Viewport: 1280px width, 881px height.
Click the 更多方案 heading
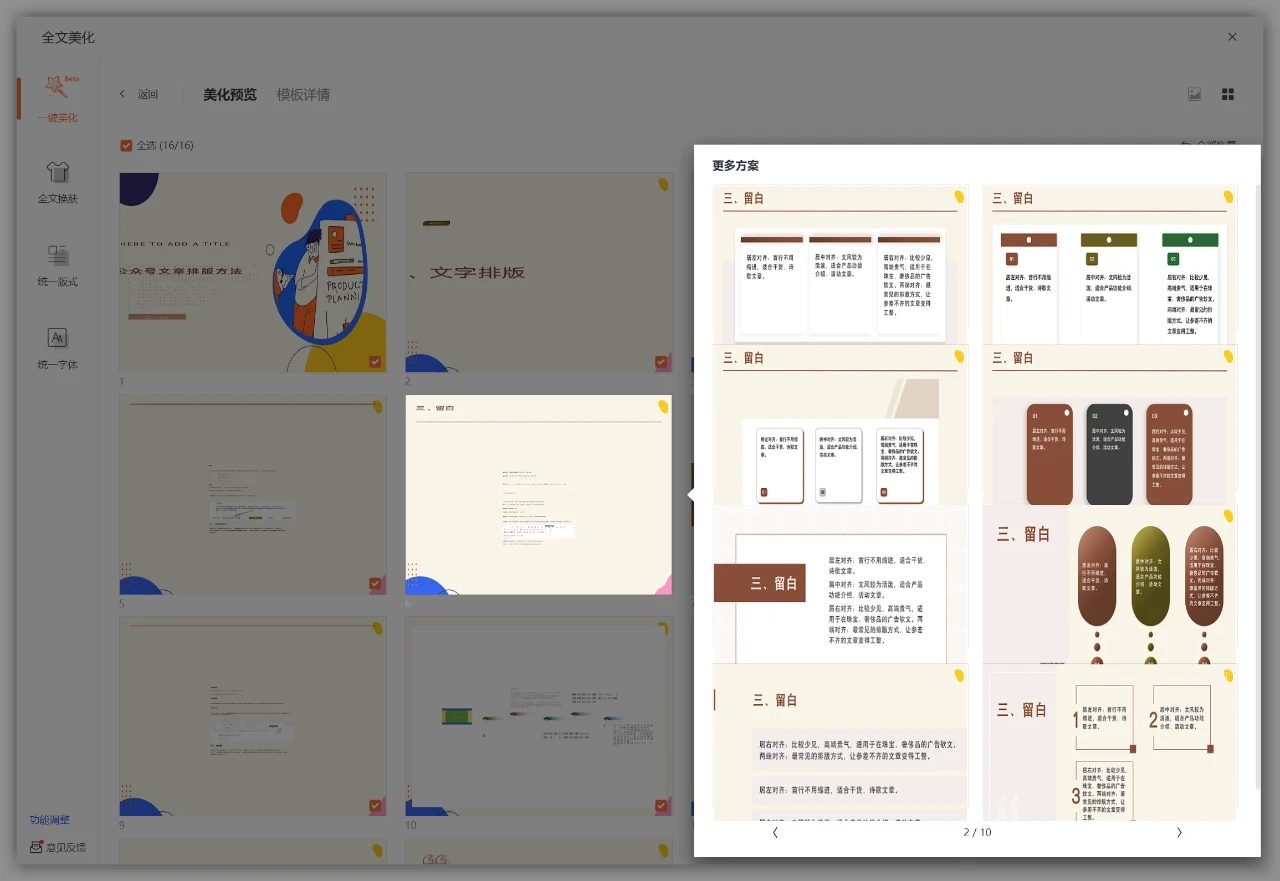[735, 166]
